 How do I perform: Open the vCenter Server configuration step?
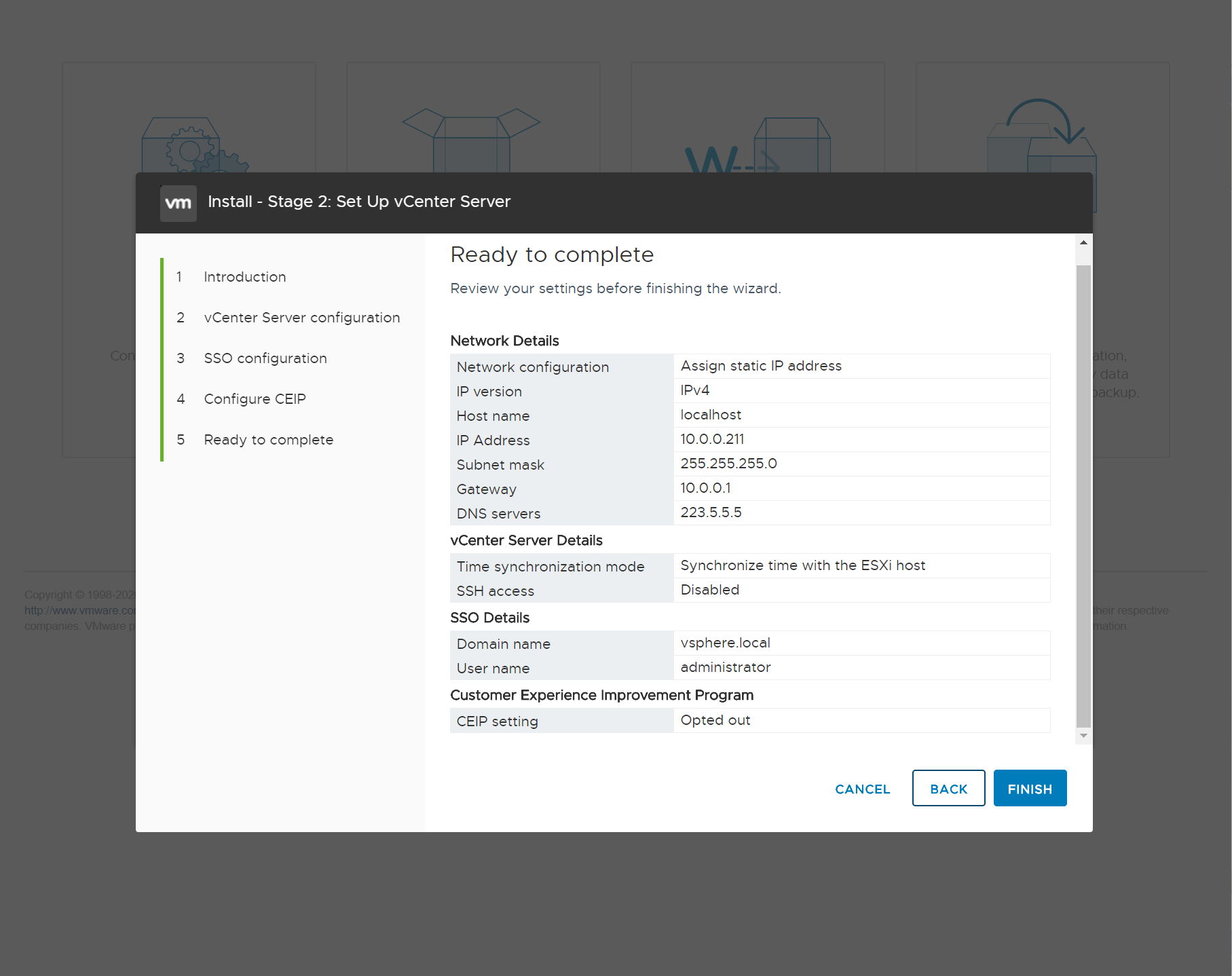tap(302, 318)
